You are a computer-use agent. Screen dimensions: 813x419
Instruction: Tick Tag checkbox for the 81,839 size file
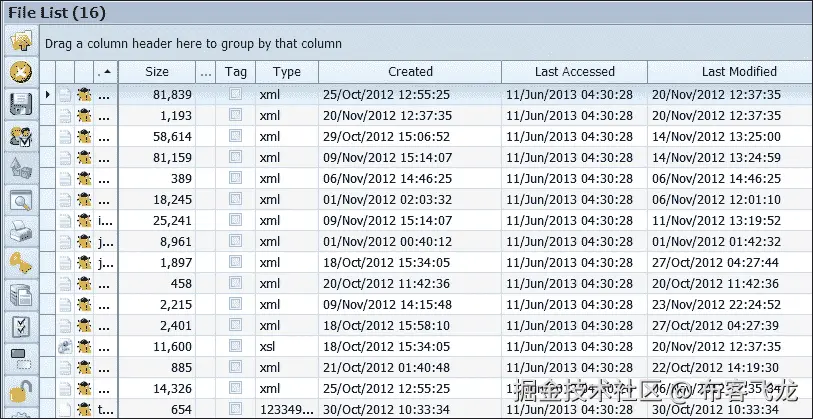pyautogui.click(x=235, y=94)
